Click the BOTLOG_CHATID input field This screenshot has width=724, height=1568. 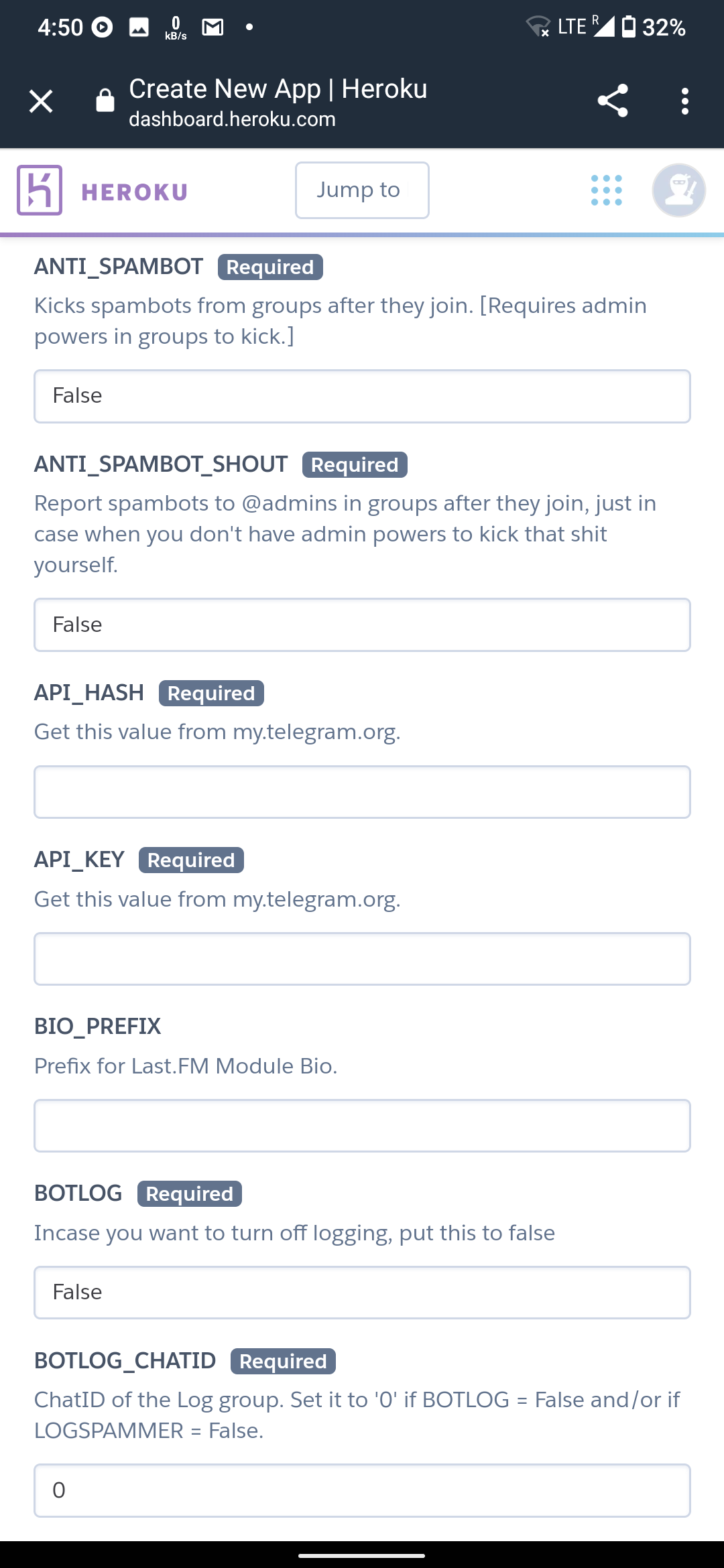[x=362, y=1490]
